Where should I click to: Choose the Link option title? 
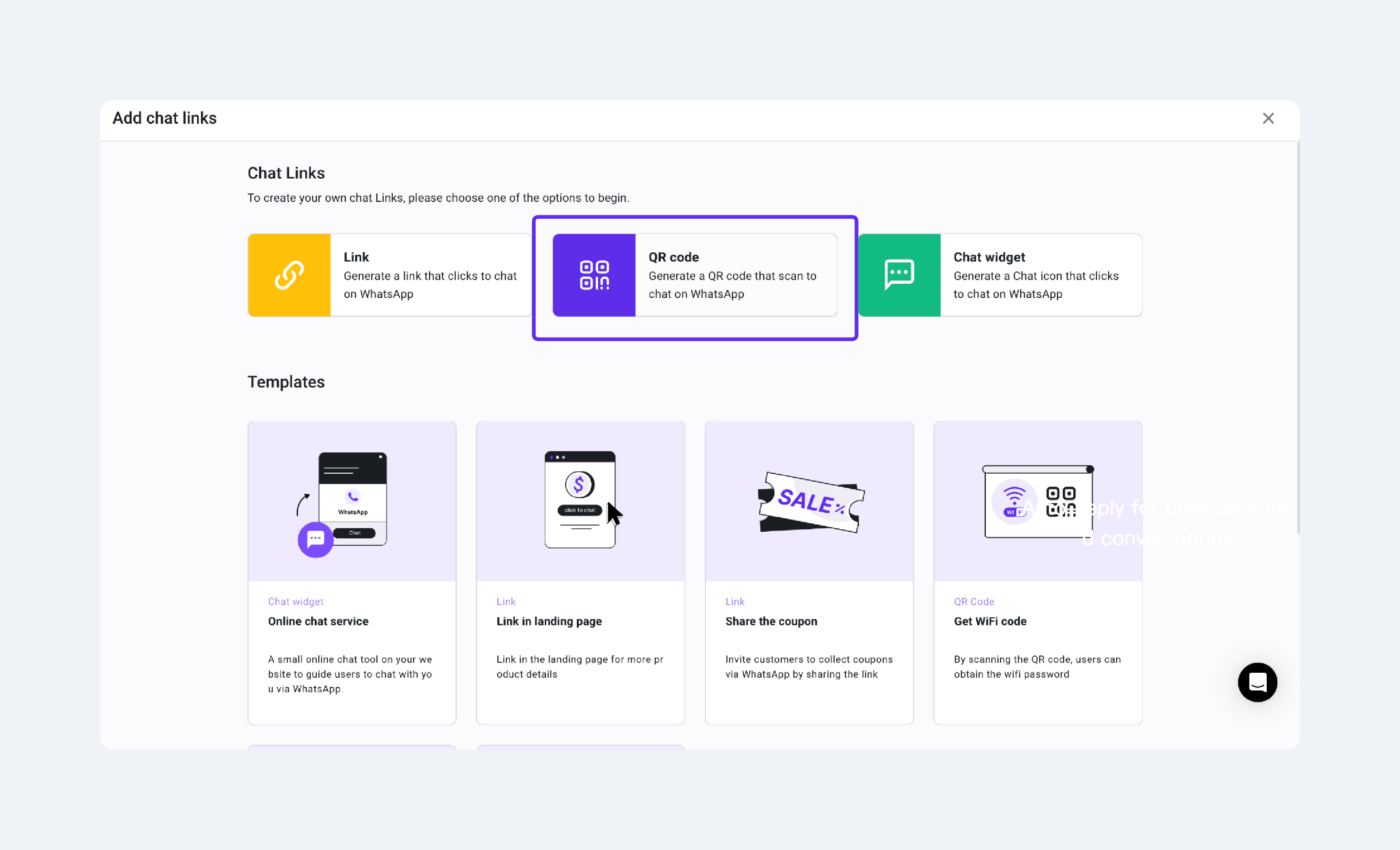[356, 257]
